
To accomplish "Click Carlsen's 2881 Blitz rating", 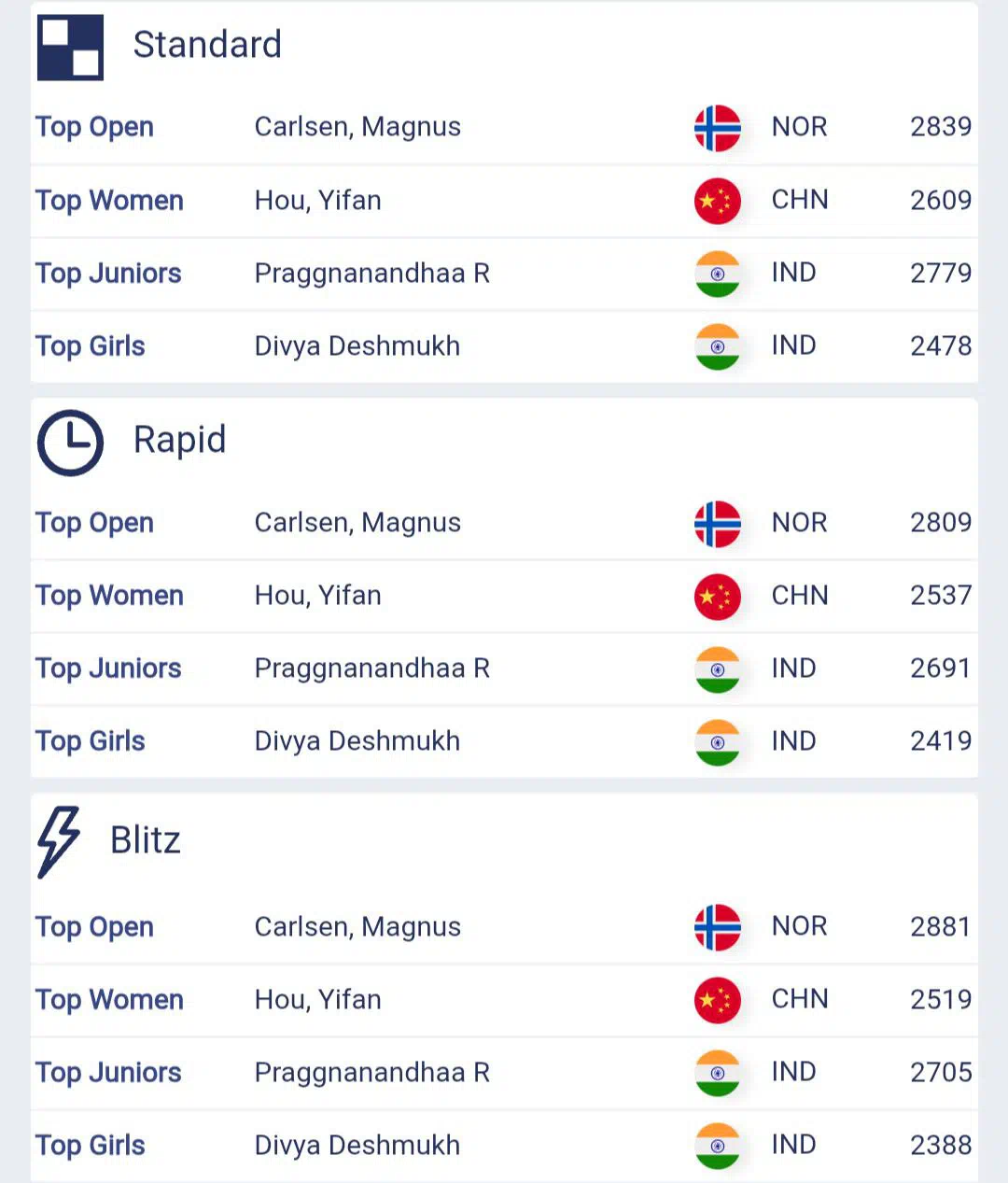I will coord(940,927).
